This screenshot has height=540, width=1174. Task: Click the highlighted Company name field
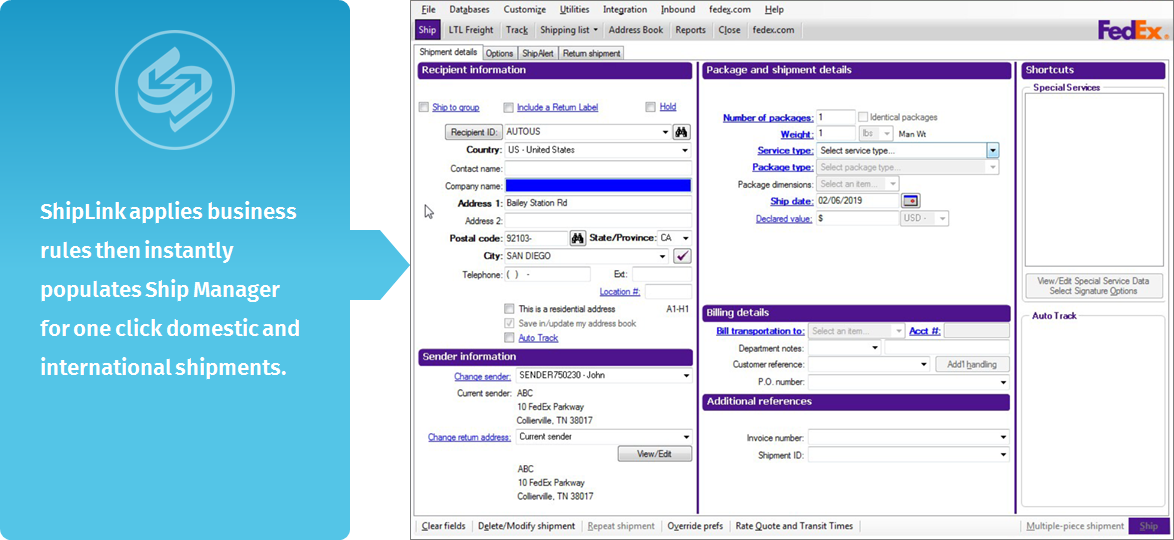(x=598, y=186)
